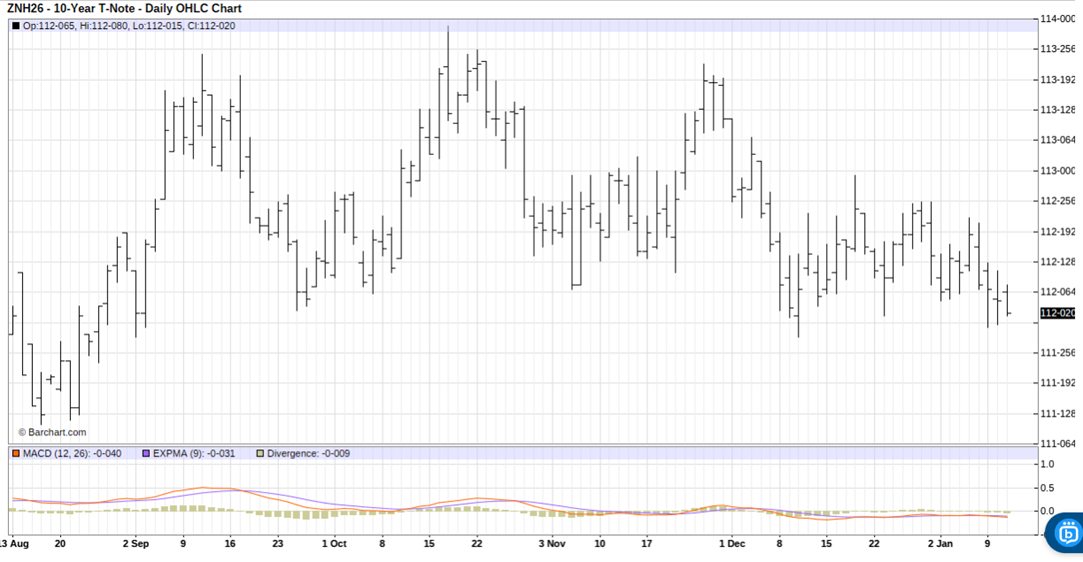
Task: Click the tan Divergence legend swatch
Action: pos(260,454)
